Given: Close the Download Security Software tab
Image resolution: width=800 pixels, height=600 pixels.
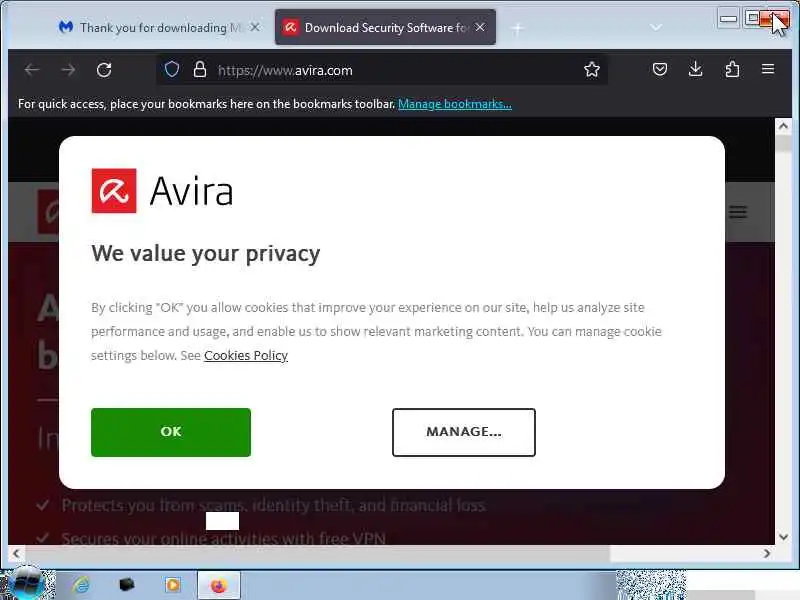Looking at the screenshot, I should 480,28.
